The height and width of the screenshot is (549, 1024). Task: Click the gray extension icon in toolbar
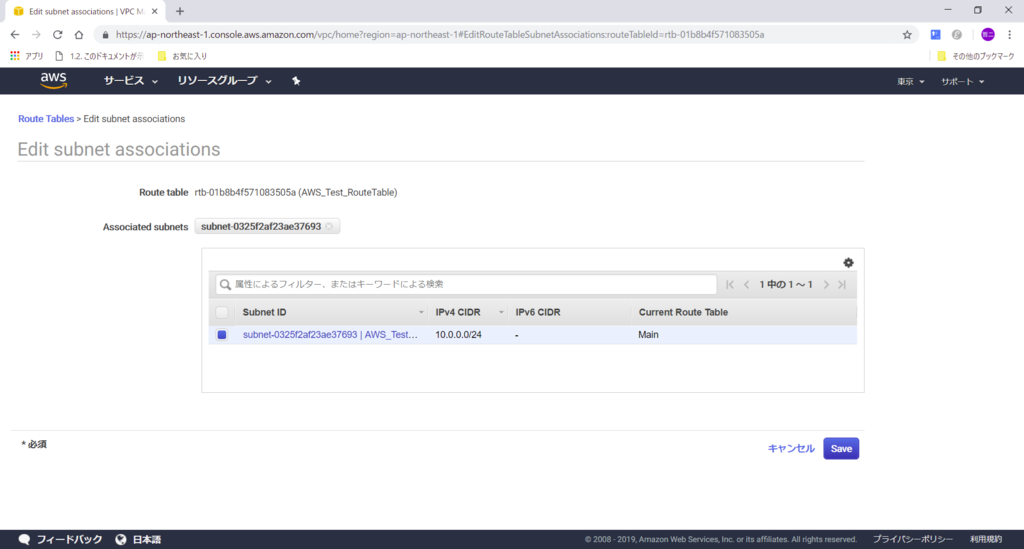pos(957,35)
